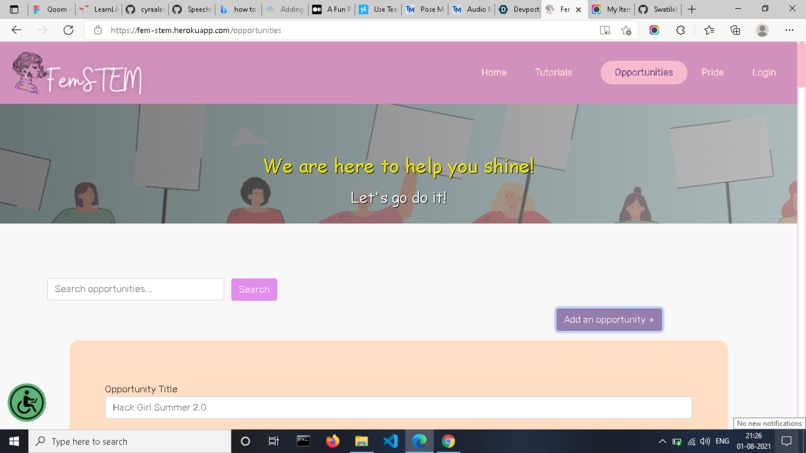
Task: Open Task View on taskbar
Action: tap(273, 441)
